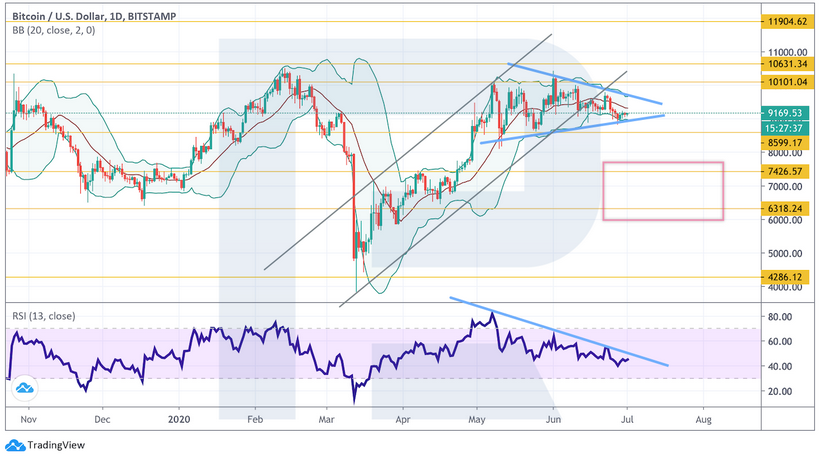Viewport: 820px width, 460px height.
Task: Click the RSI 80.00 scale value
Action: pos(777,316)
